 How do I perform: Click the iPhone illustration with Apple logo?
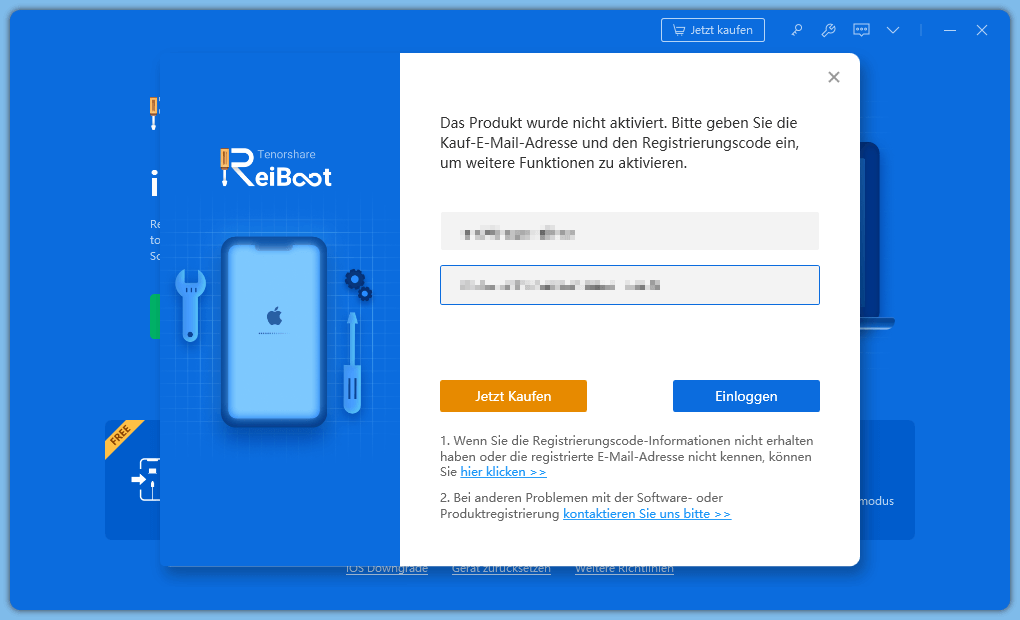[274, 332]
